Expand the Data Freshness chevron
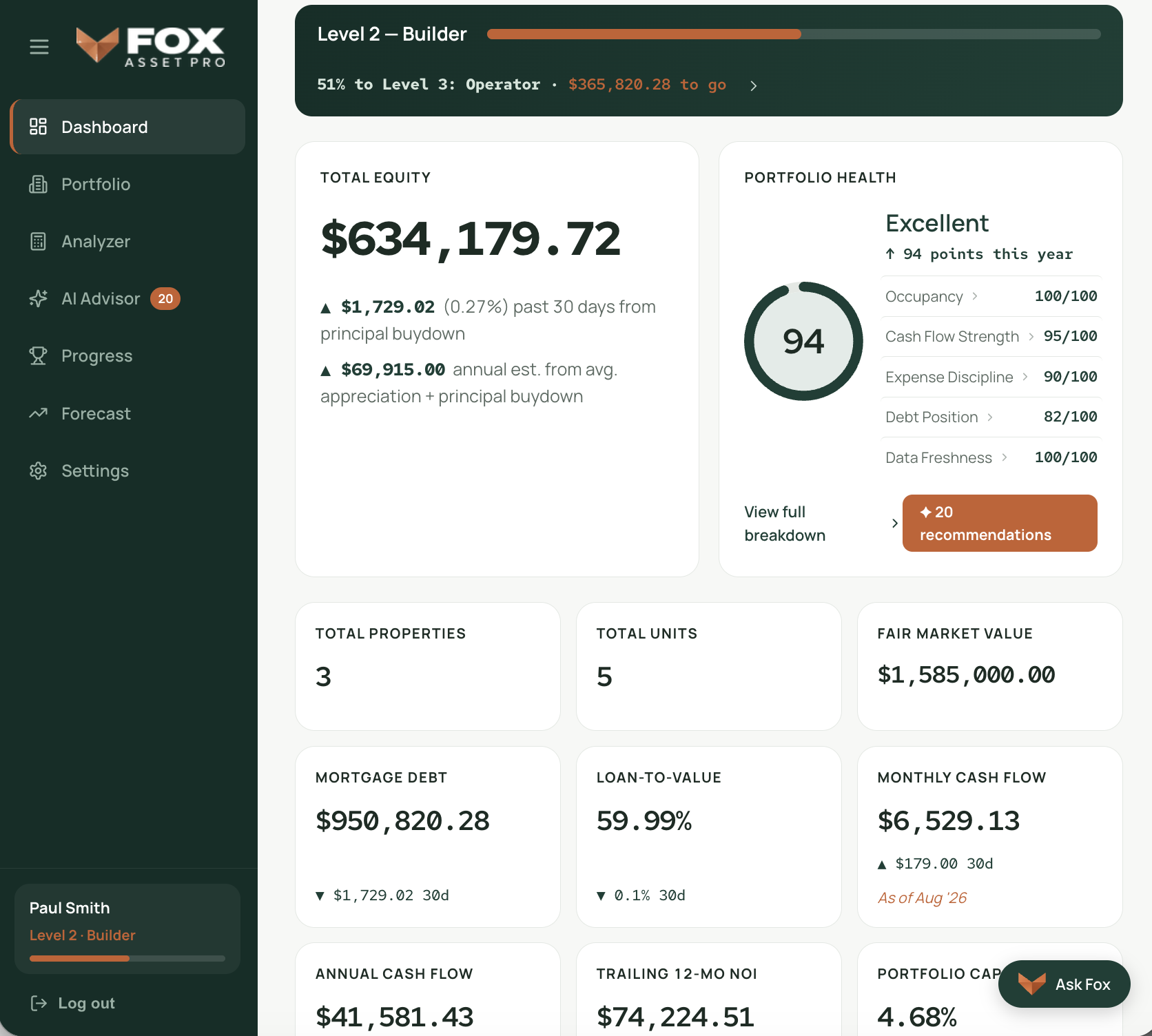The width and height of the screenshot is (1152, 1036). [x=1005, y=457]
